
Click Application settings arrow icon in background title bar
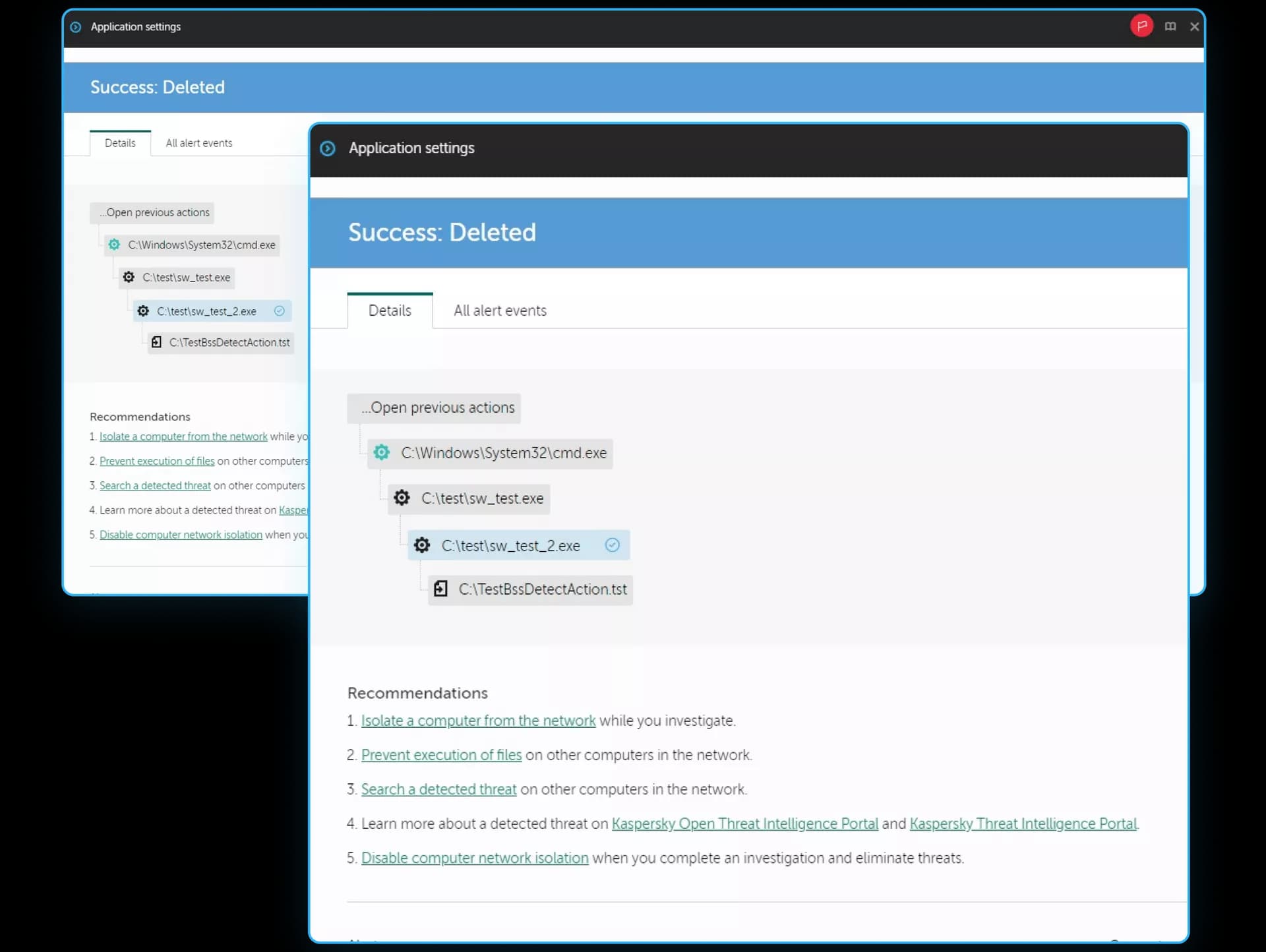tap(76, 27)
